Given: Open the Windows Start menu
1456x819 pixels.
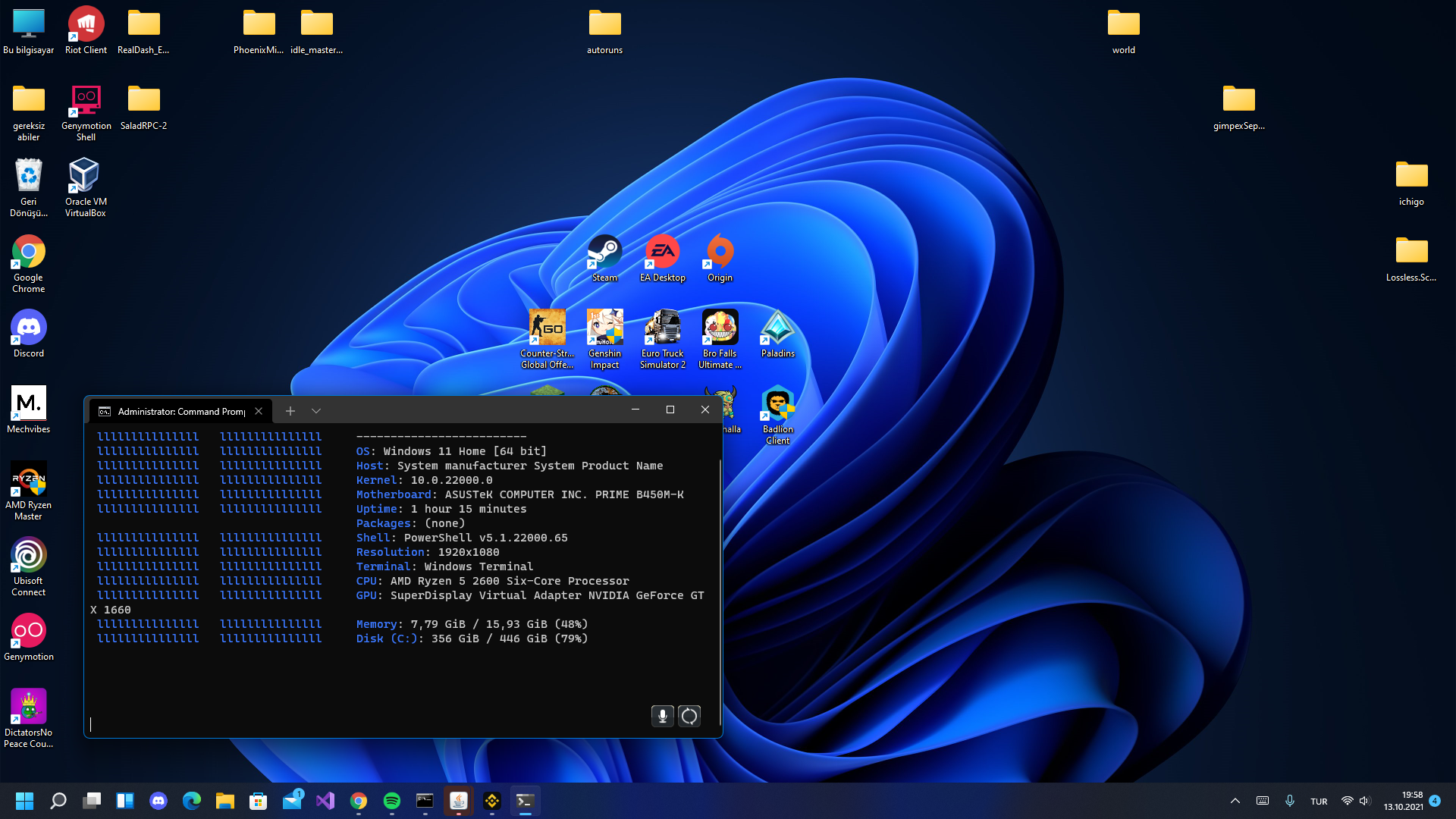Looking at the screenshot, I should 24,801.
